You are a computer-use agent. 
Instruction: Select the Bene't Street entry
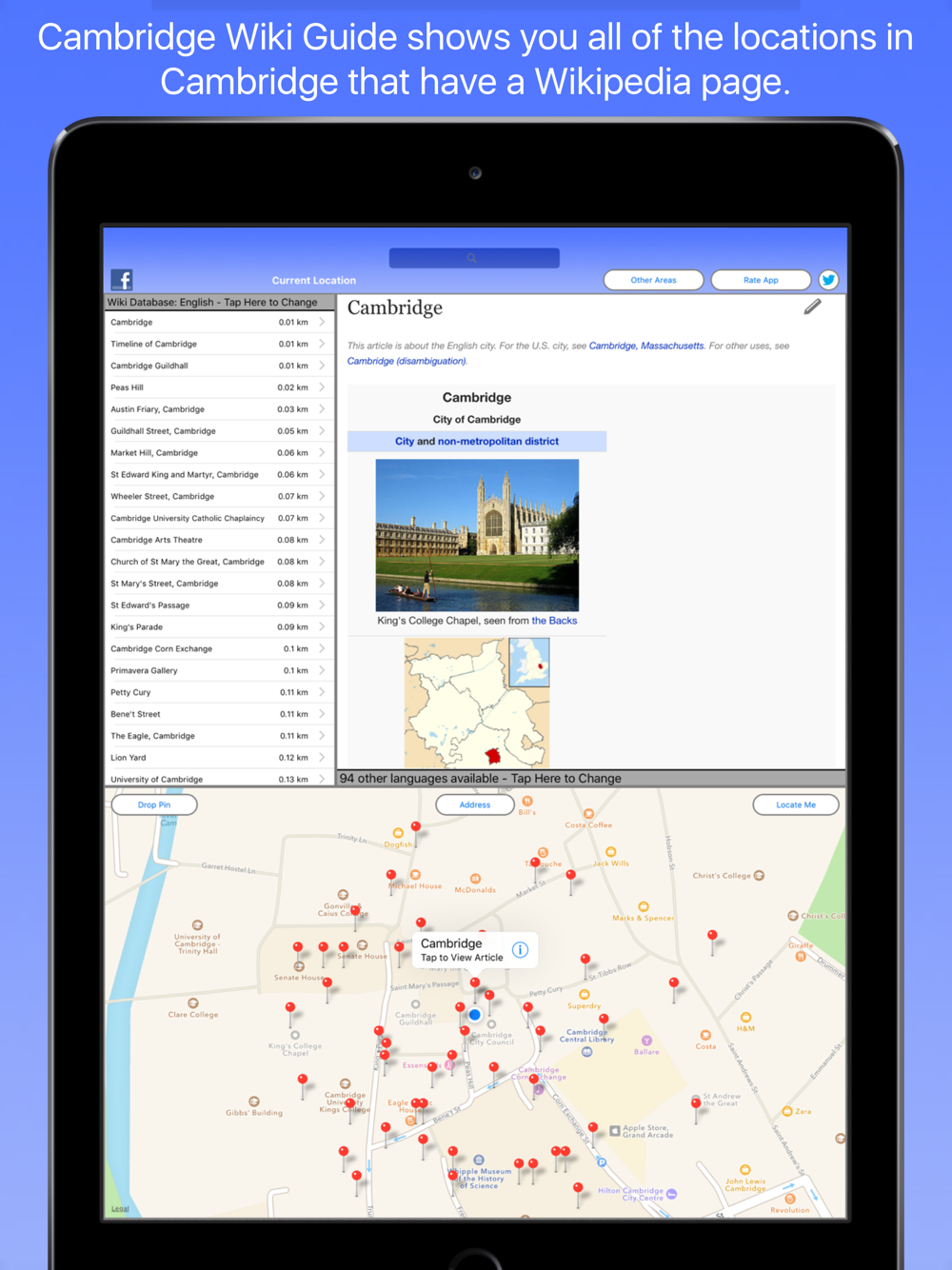218,714
